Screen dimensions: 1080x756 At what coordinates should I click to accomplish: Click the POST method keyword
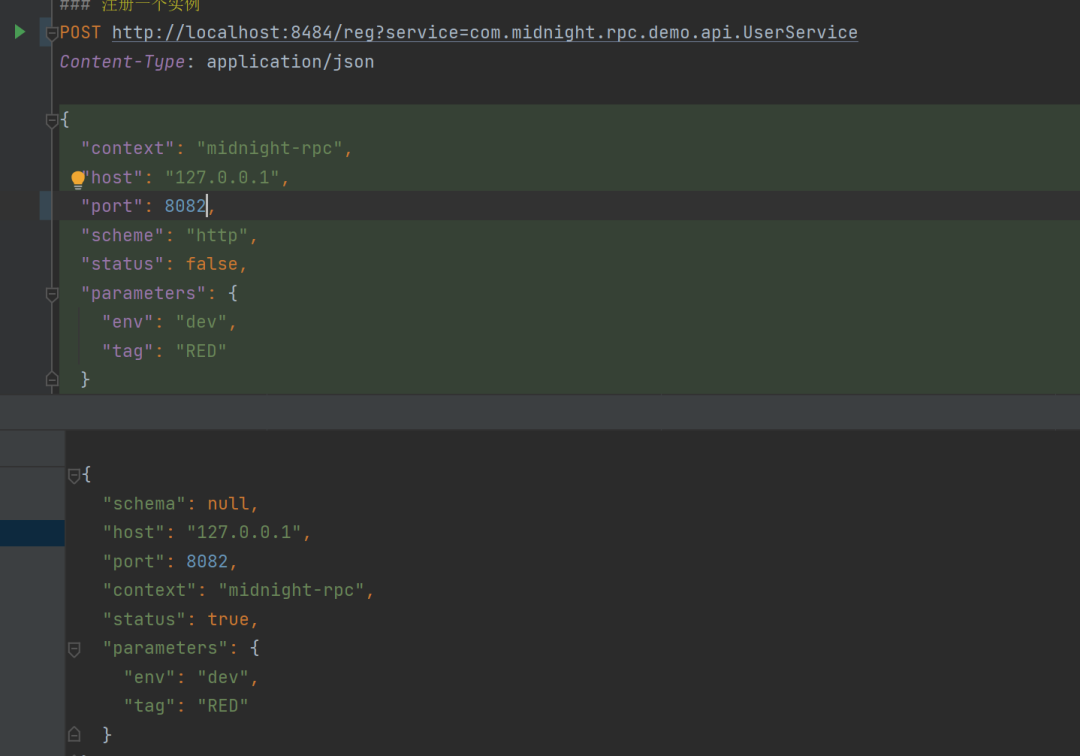[80, 32]
